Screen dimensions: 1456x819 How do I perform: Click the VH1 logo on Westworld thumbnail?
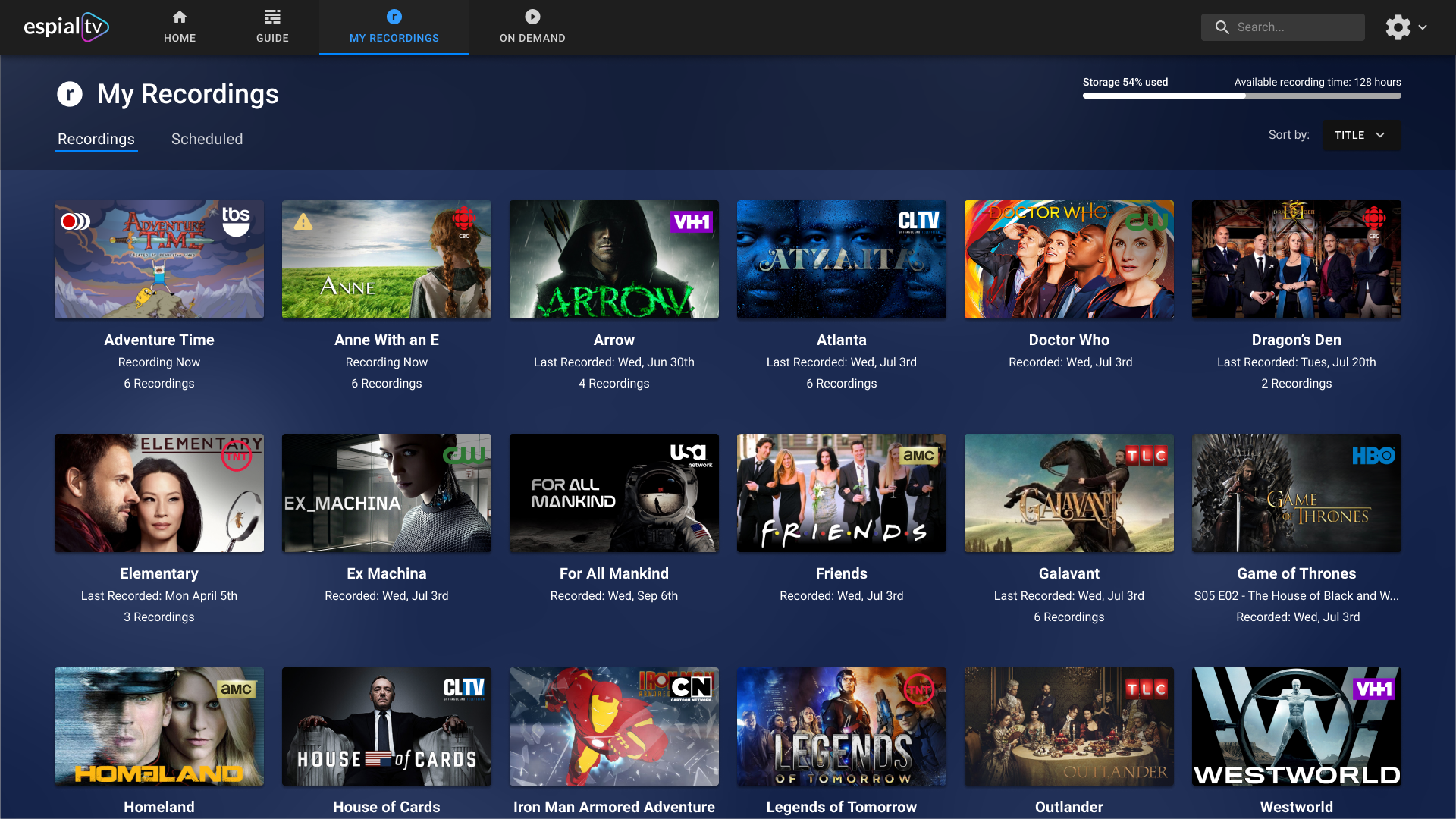(1373, 689)
